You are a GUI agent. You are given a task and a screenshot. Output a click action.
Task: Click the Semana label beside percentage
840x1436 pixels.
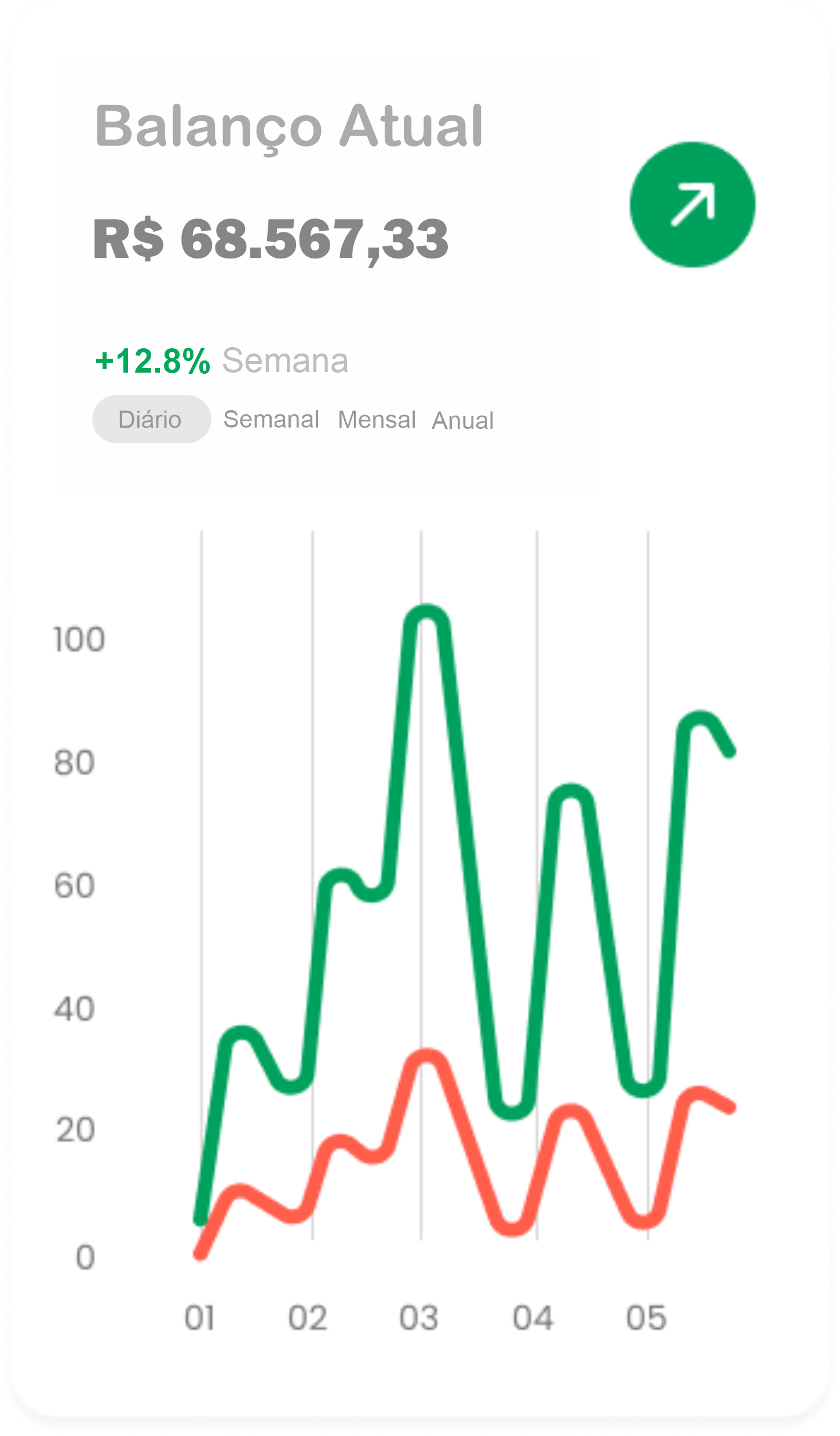285,360
